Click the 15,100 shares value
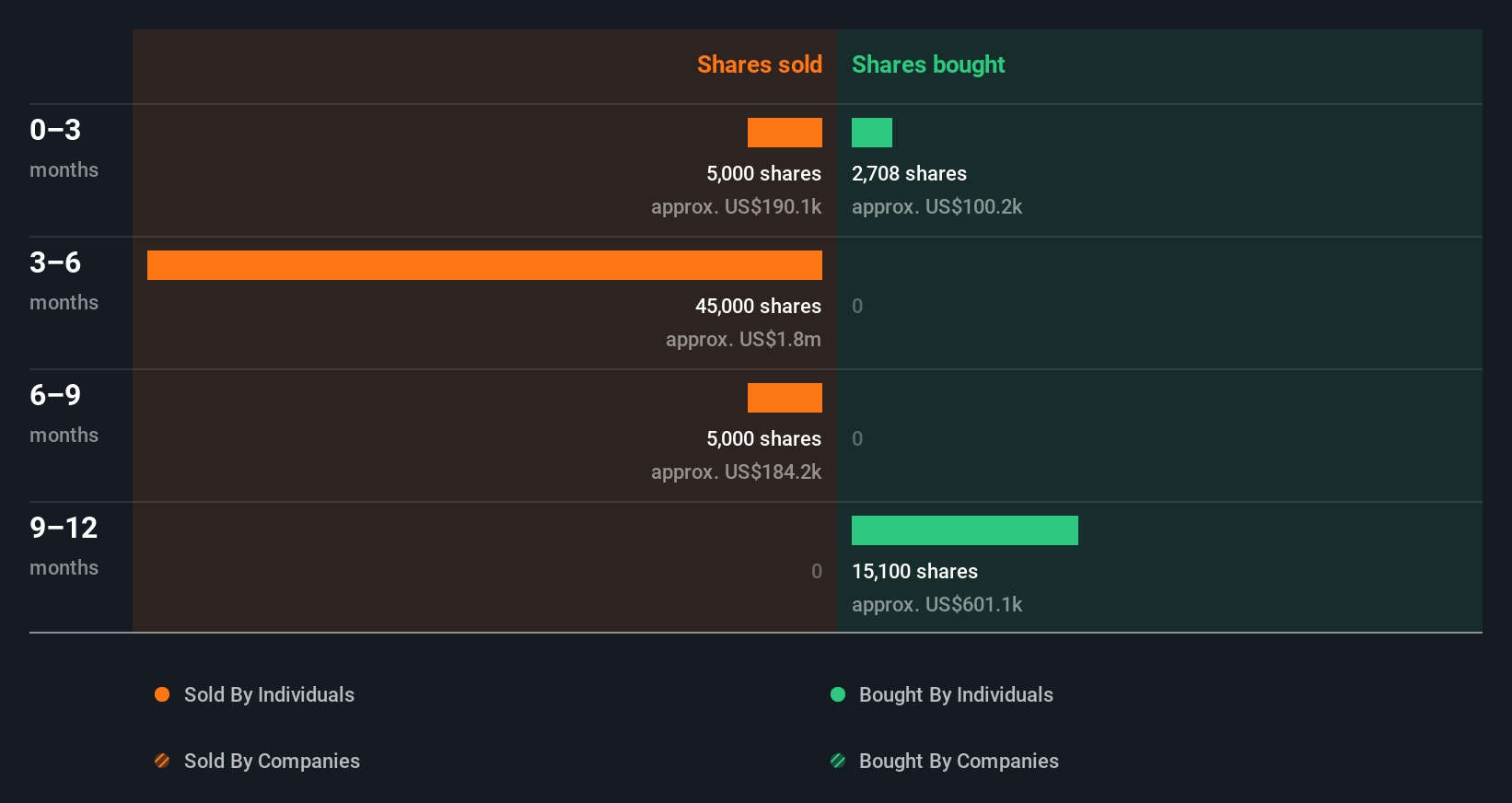 914,571
